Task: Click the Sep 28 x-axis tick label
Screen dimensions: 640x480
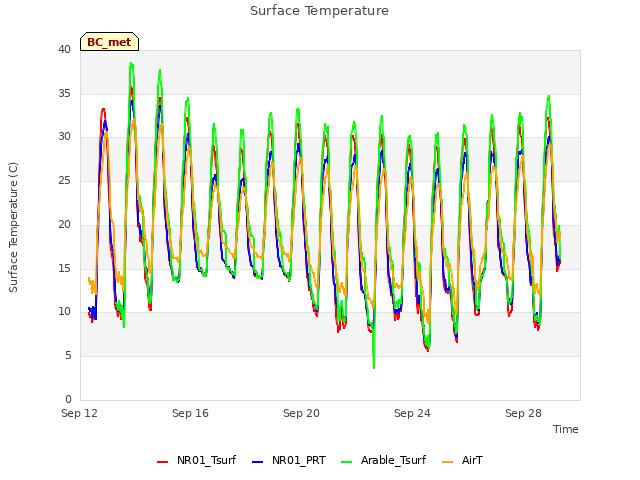Action: 523,413
